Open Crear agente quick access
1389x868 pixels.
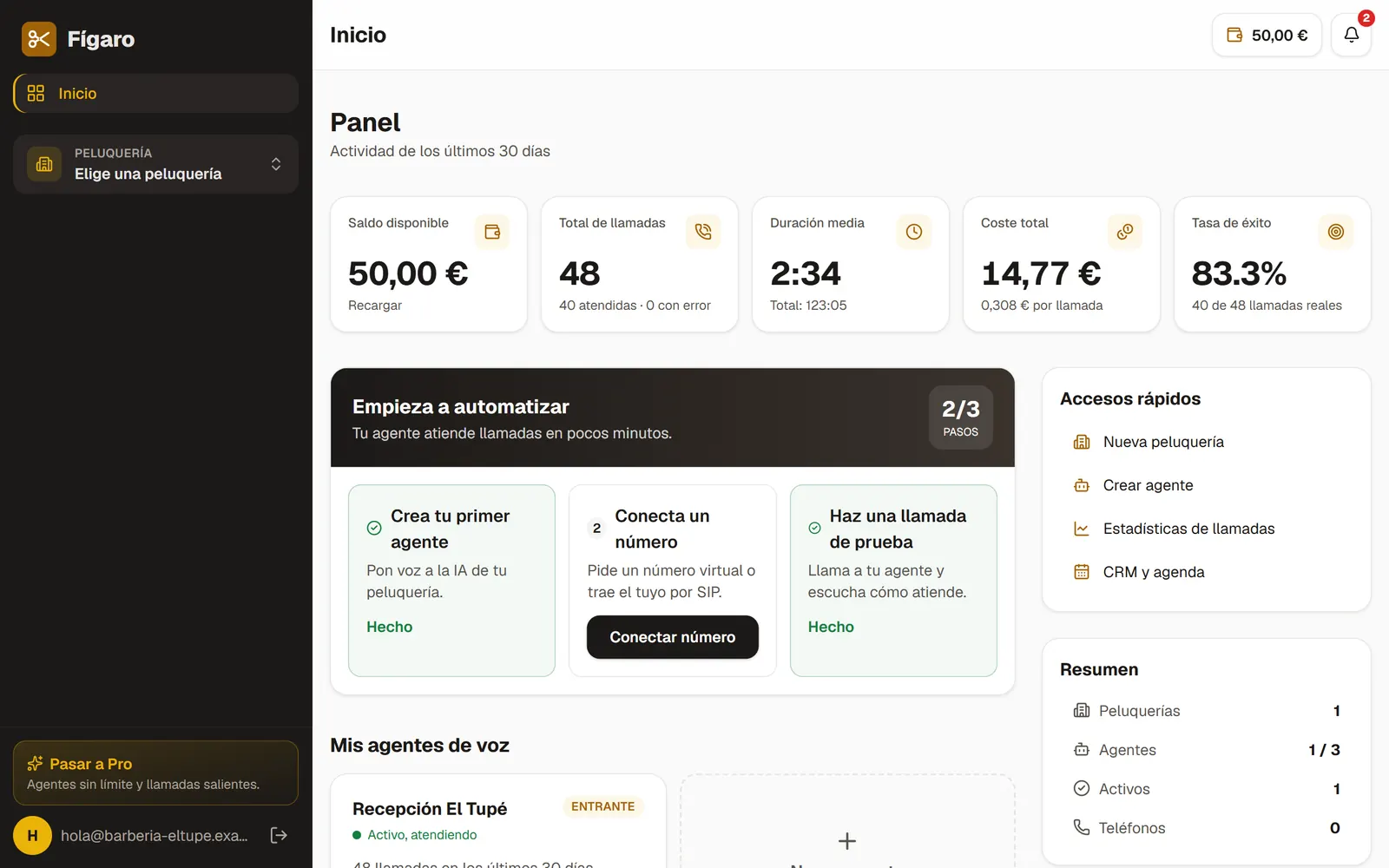tap(1207, 485)
